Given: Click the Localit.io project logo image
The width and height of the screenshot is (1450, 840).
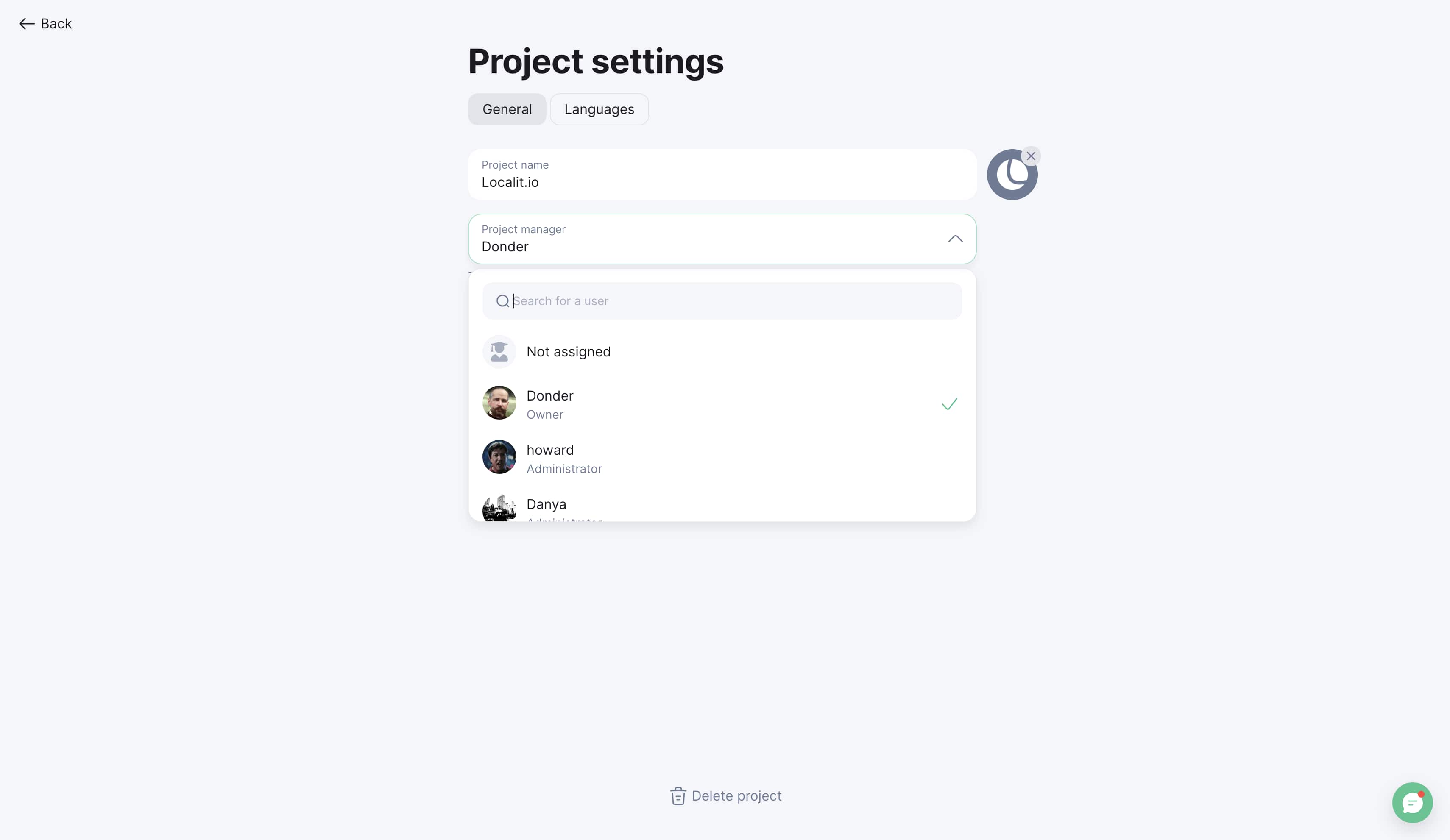Looking at the screenshot, I should coord(1012,175).
